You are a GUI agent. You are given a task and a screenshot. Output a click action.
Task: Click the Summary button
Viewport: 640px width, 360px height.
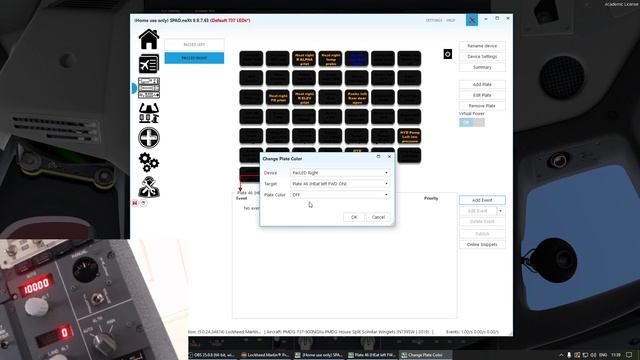click(x=482, y=67)
